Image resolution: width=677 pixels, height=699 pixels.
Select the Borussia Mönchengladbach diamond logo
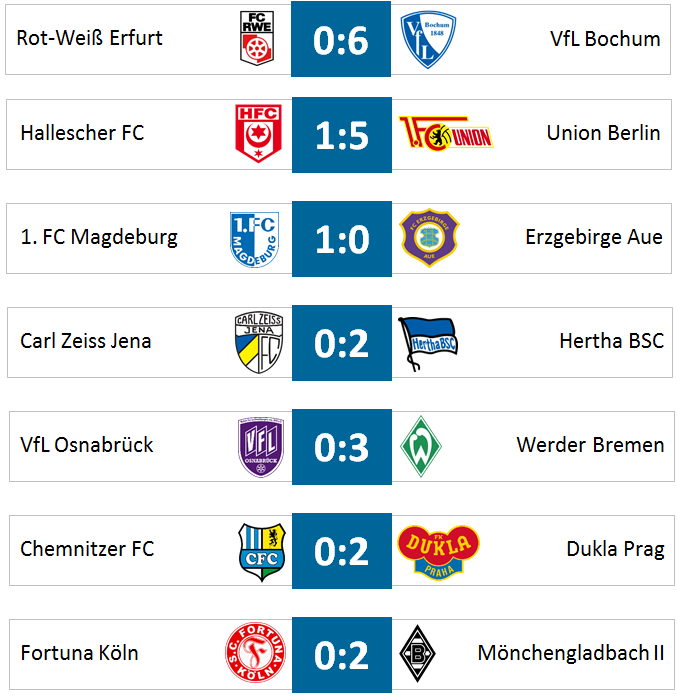click(418, 654)
